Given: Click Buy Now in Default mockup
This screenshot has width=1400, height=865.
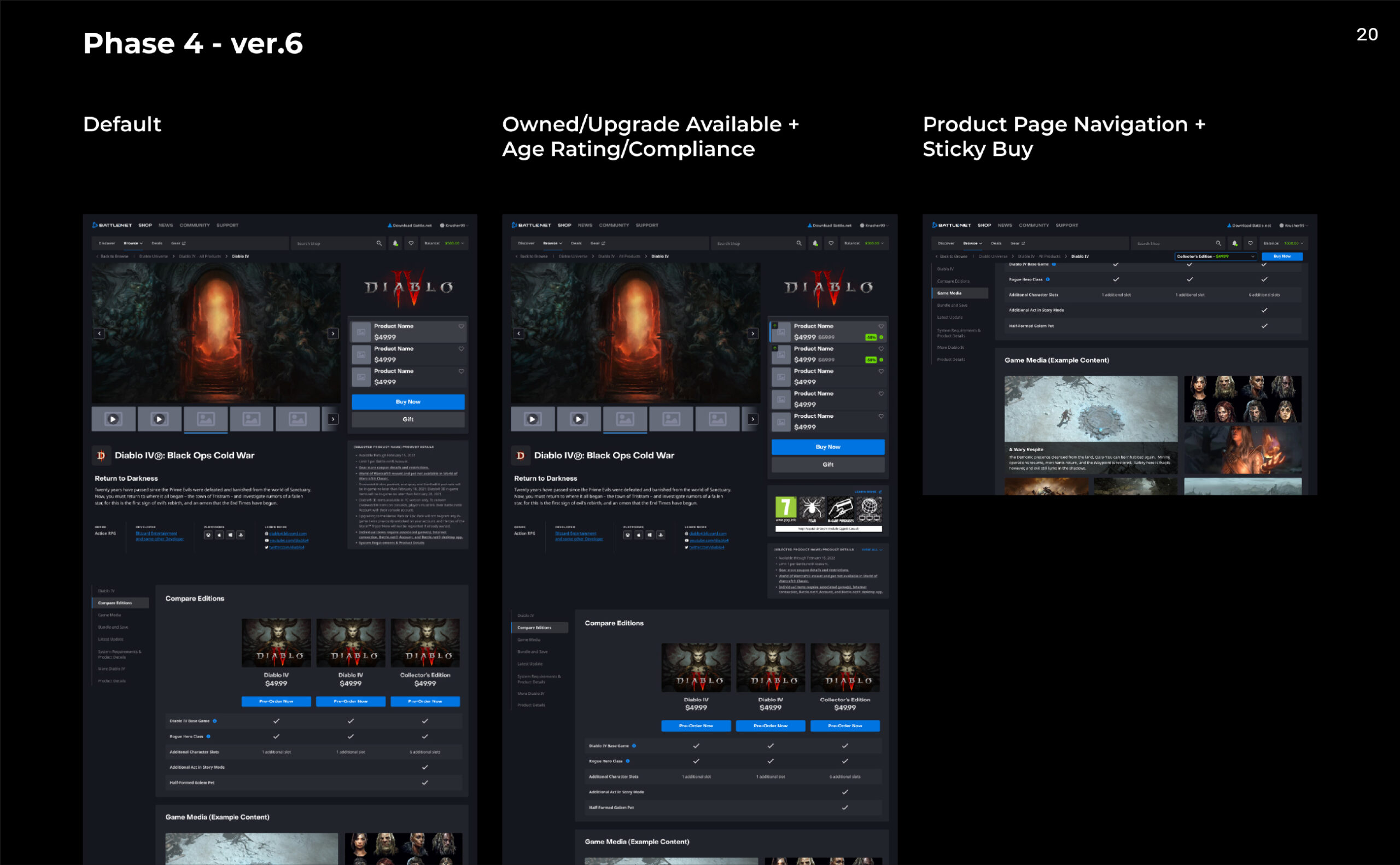Looking at the screenshot, I should [x=408, y=401].
